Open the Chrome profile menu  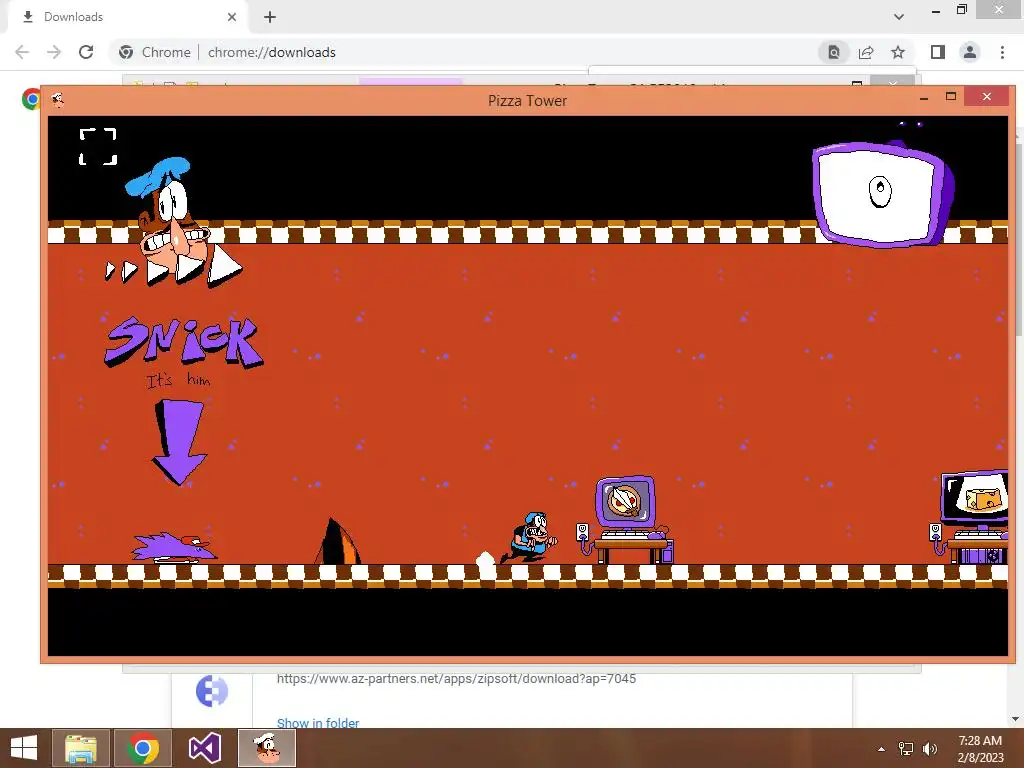(x=970, y=52)
